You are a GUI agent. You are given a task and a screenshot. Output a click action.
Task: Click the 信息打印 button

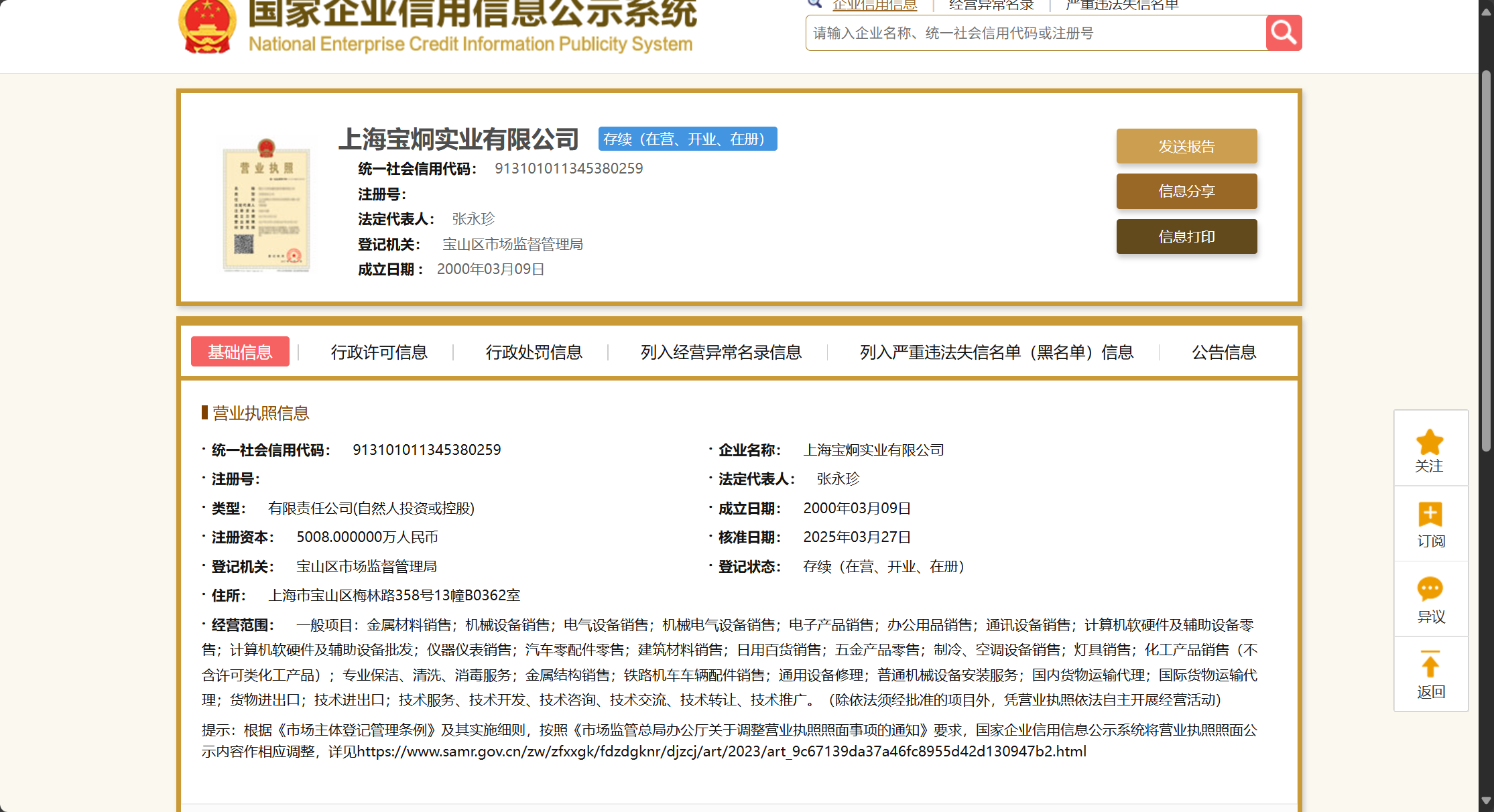click(1186, 236)
